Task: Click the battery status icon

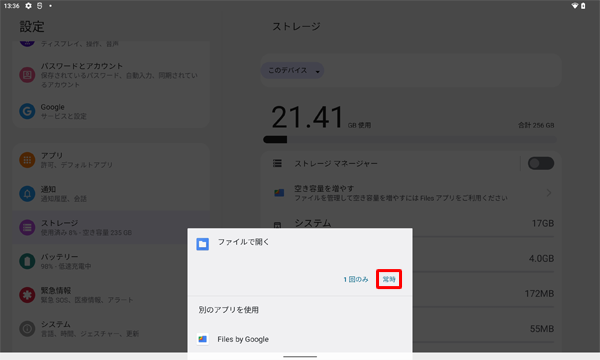Action: (583, 6)
